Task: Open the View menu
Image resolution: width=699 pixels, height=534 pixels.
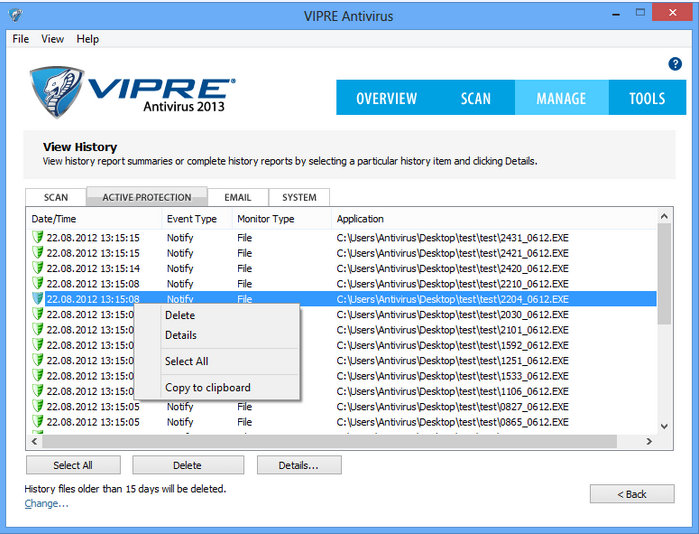Action: (x=52, y=39)
